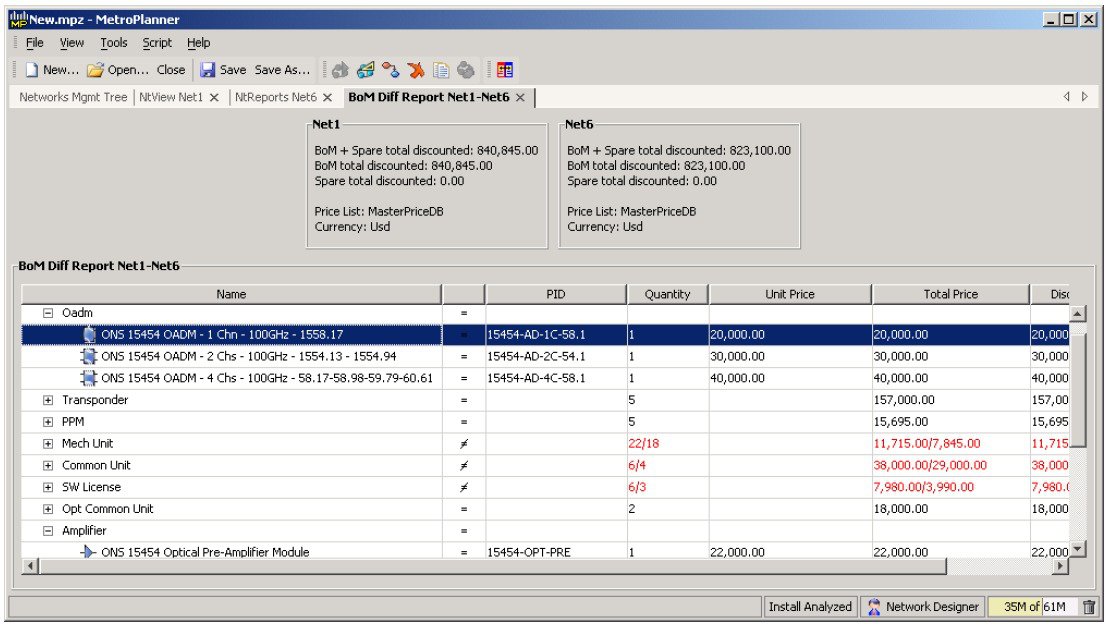
Task: Click the Network Designer user icon
Action: [x=874, y=607]
